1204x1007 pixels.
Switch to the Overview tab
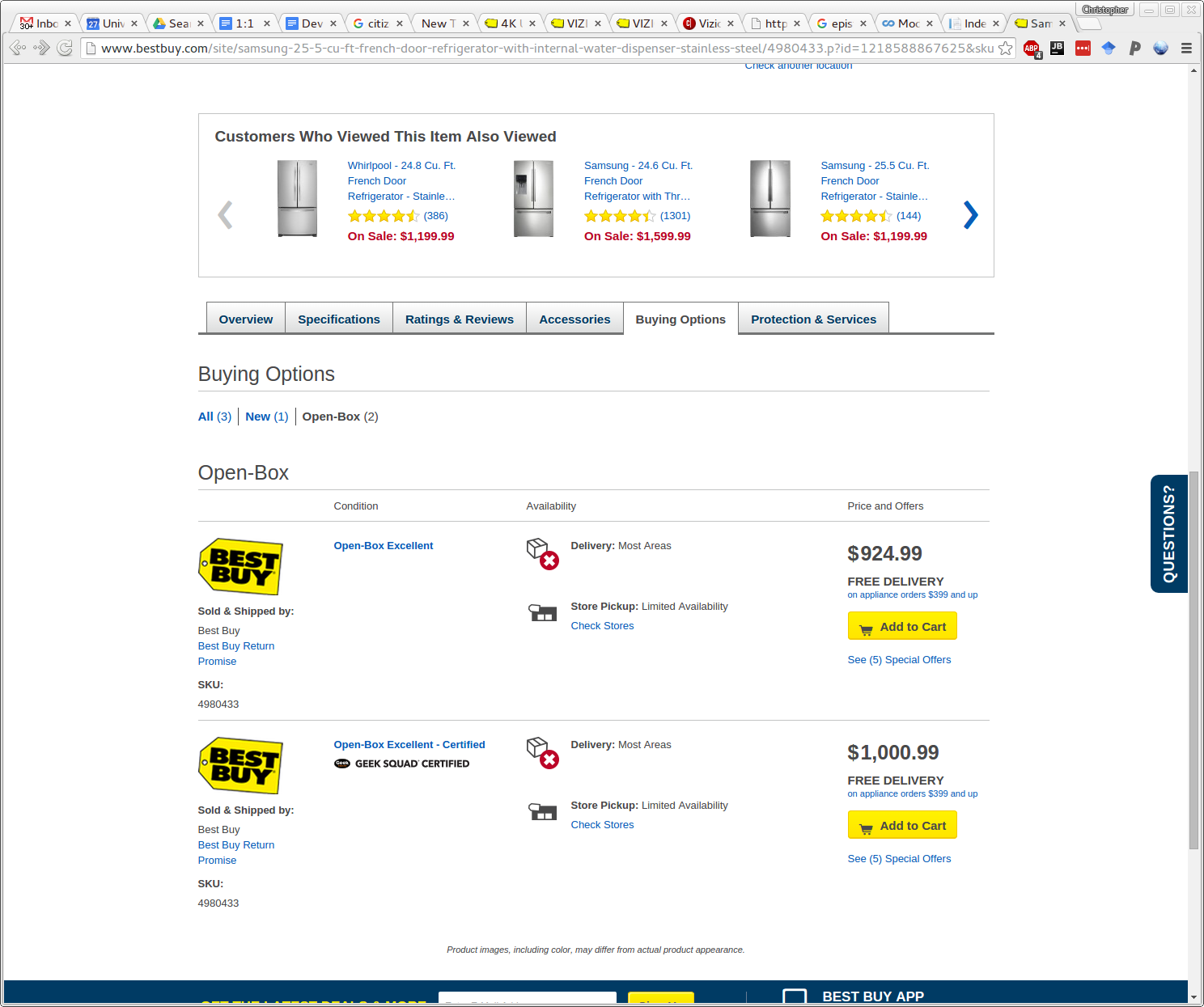(x=246, y=319)
